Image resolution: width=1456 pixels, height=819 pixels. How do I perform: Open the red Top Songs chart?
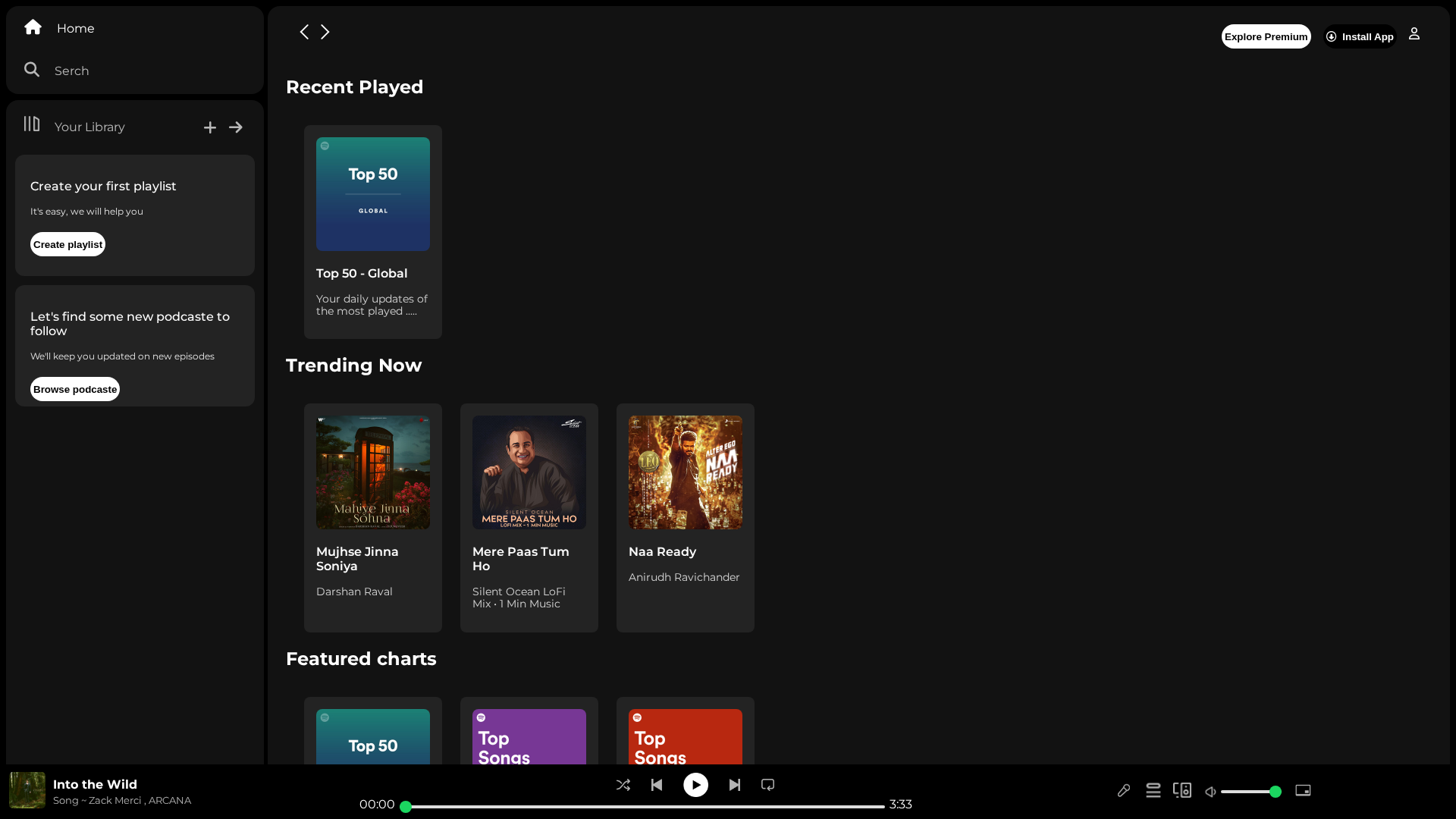[x=686, y=736]
